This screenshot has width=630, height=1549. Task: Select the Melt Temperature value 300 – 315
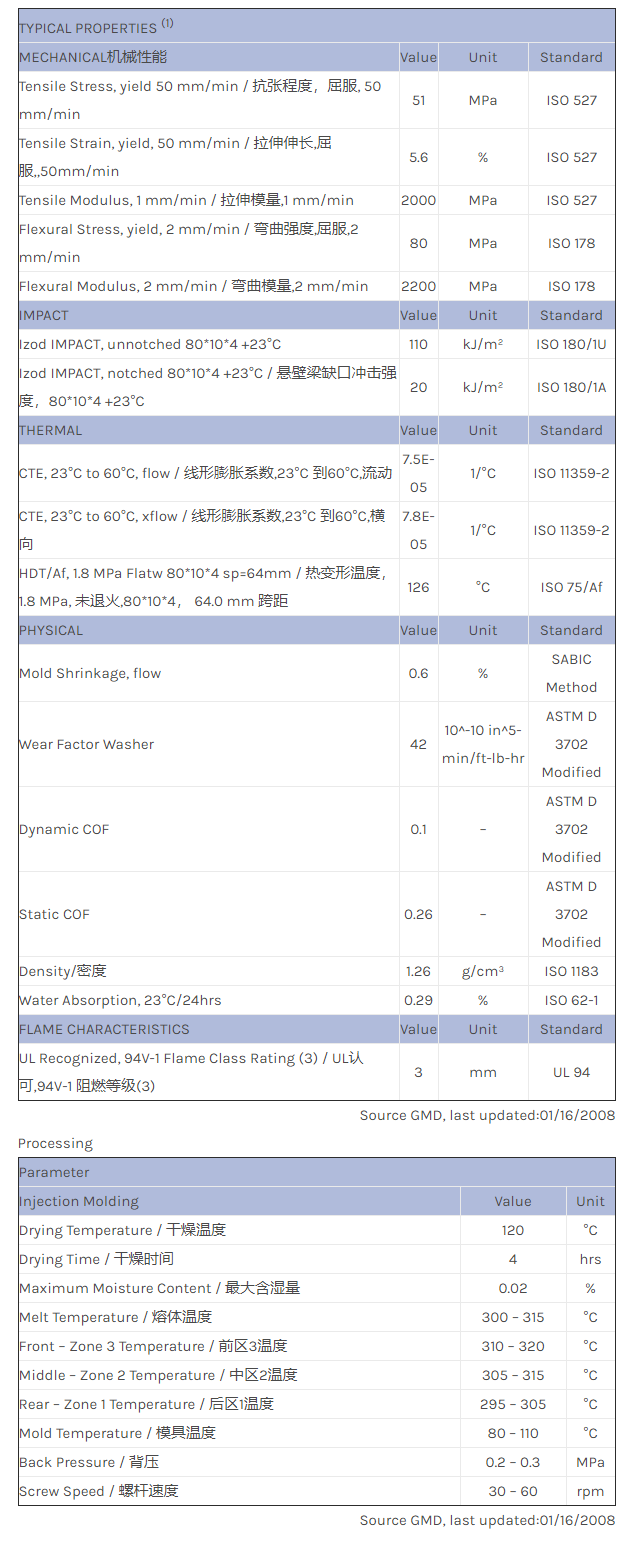[513, 1317]
